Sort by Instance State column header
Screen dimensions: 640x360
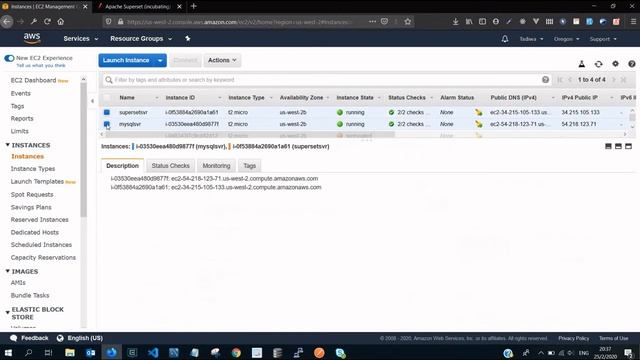coord(355,98)
